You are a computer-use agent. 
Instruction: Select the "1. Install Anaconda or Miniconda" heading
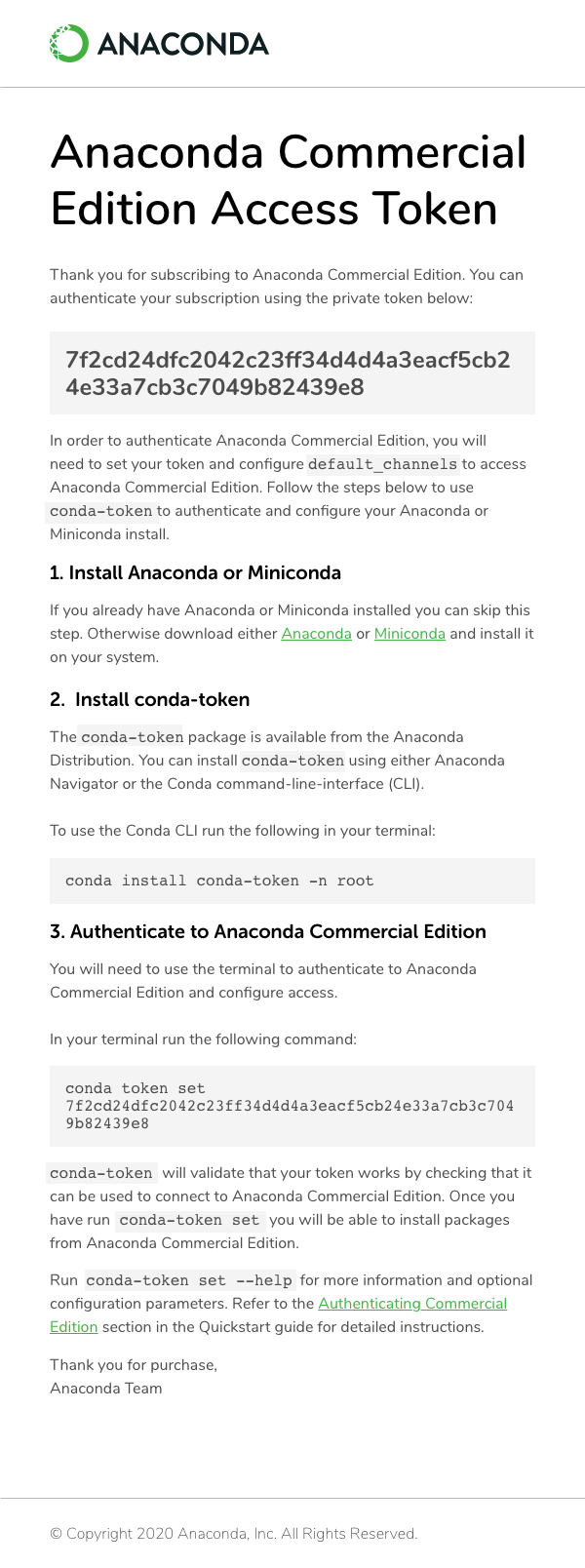(195, 572)
